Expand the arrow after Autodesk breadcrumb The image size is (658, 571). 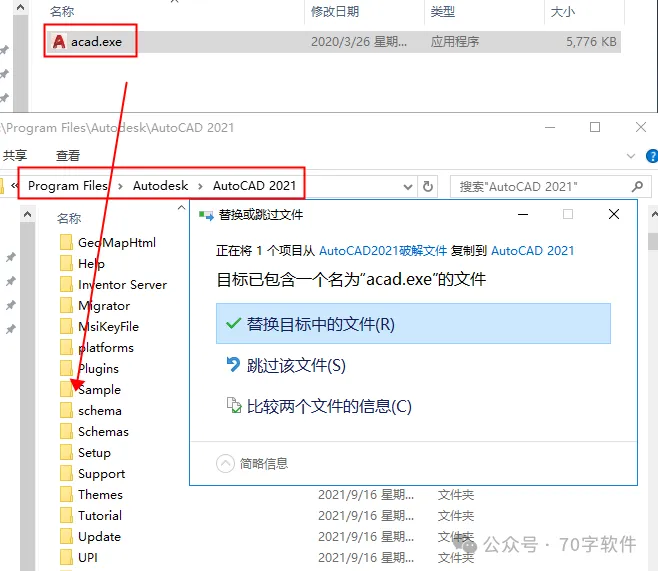click(200, 186)
